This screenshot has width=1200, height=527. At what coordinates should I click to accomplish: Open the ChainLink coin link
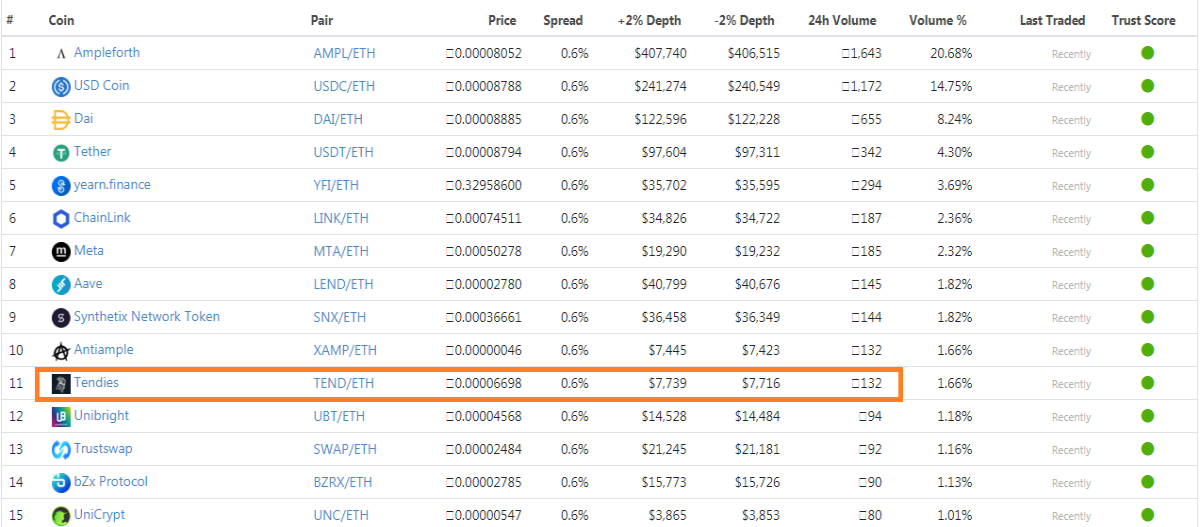pos(102,217)
